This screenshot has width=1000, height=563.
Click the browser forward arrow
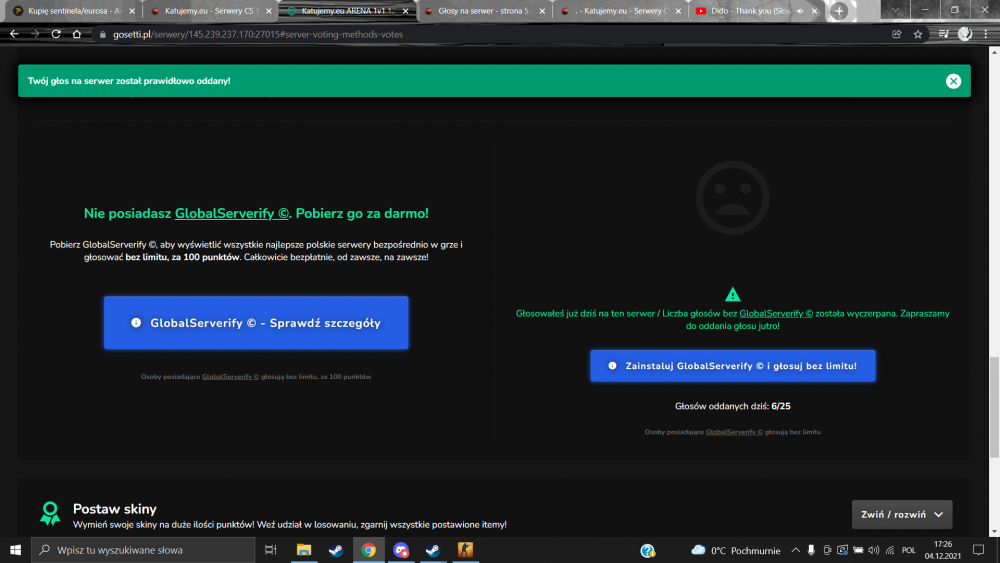pos(35,34)
